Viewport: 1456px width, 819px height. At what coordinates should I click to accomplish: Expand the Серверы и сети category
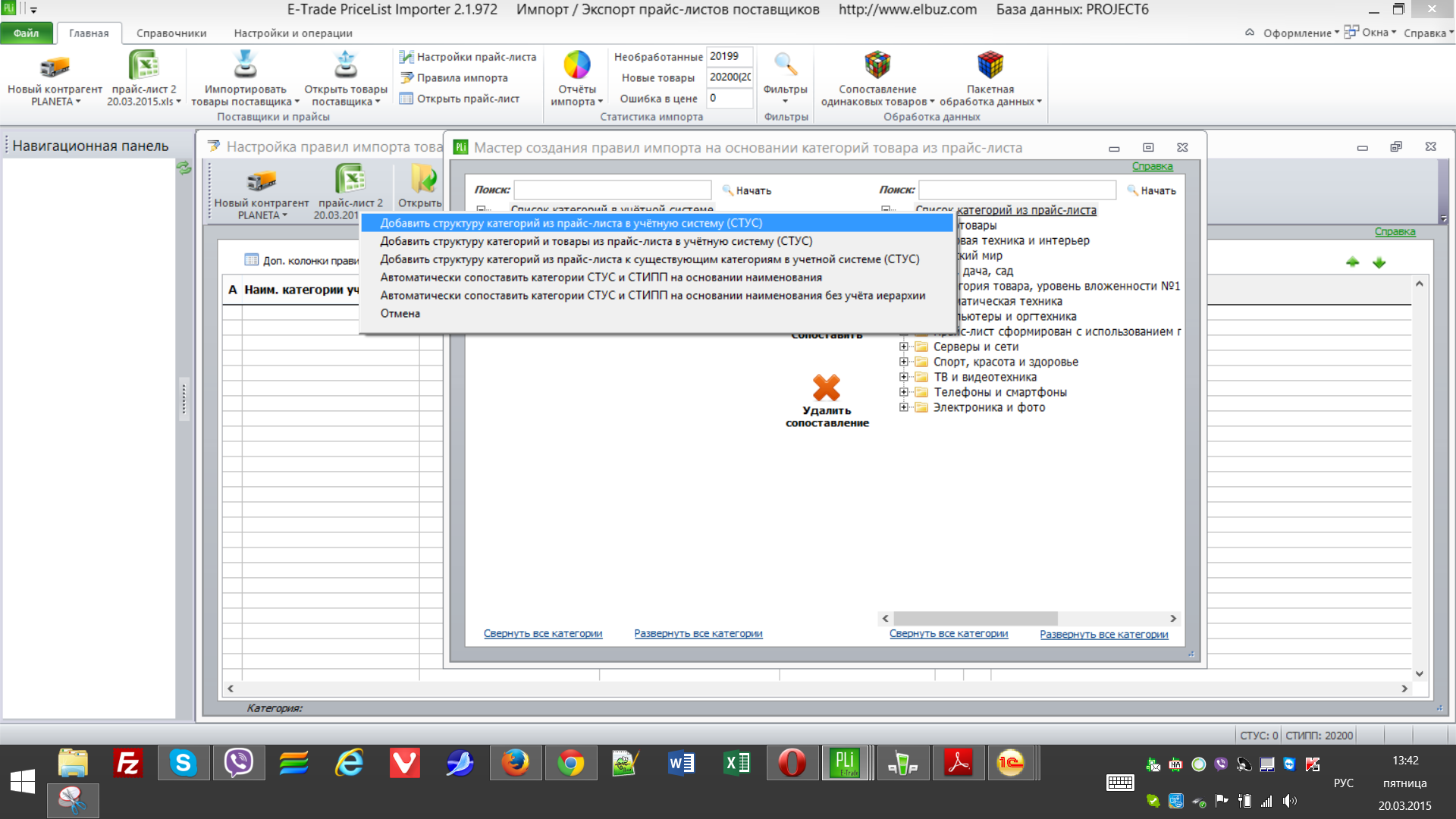point(904,347)
